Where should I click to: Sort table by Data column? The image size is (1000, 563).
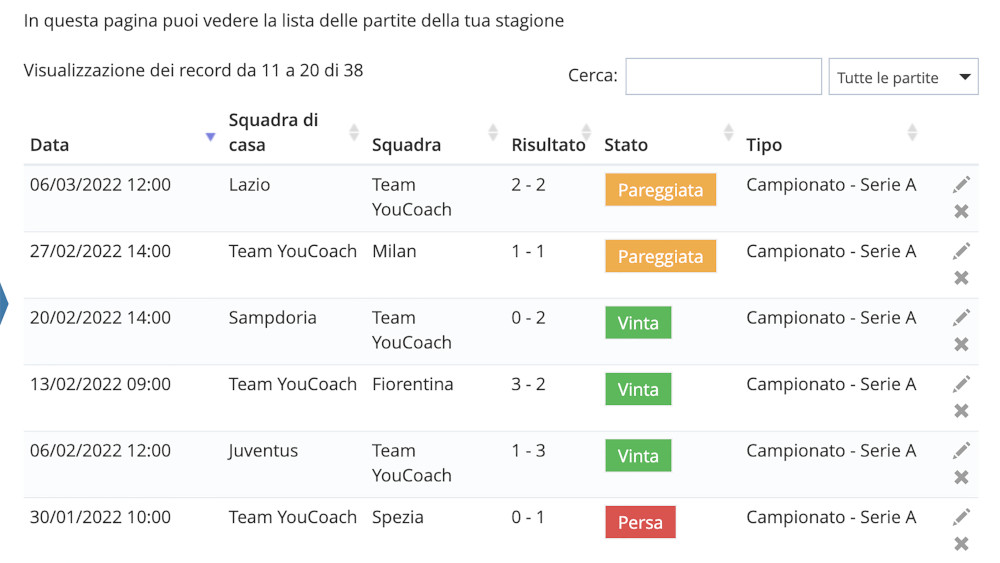point(50,145)
